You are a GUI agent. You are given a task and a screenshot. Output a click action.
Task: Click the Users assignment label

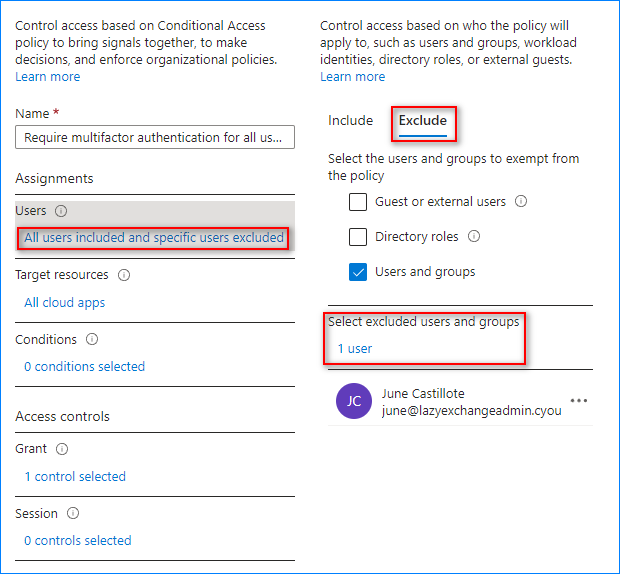[x=30, y=211]
